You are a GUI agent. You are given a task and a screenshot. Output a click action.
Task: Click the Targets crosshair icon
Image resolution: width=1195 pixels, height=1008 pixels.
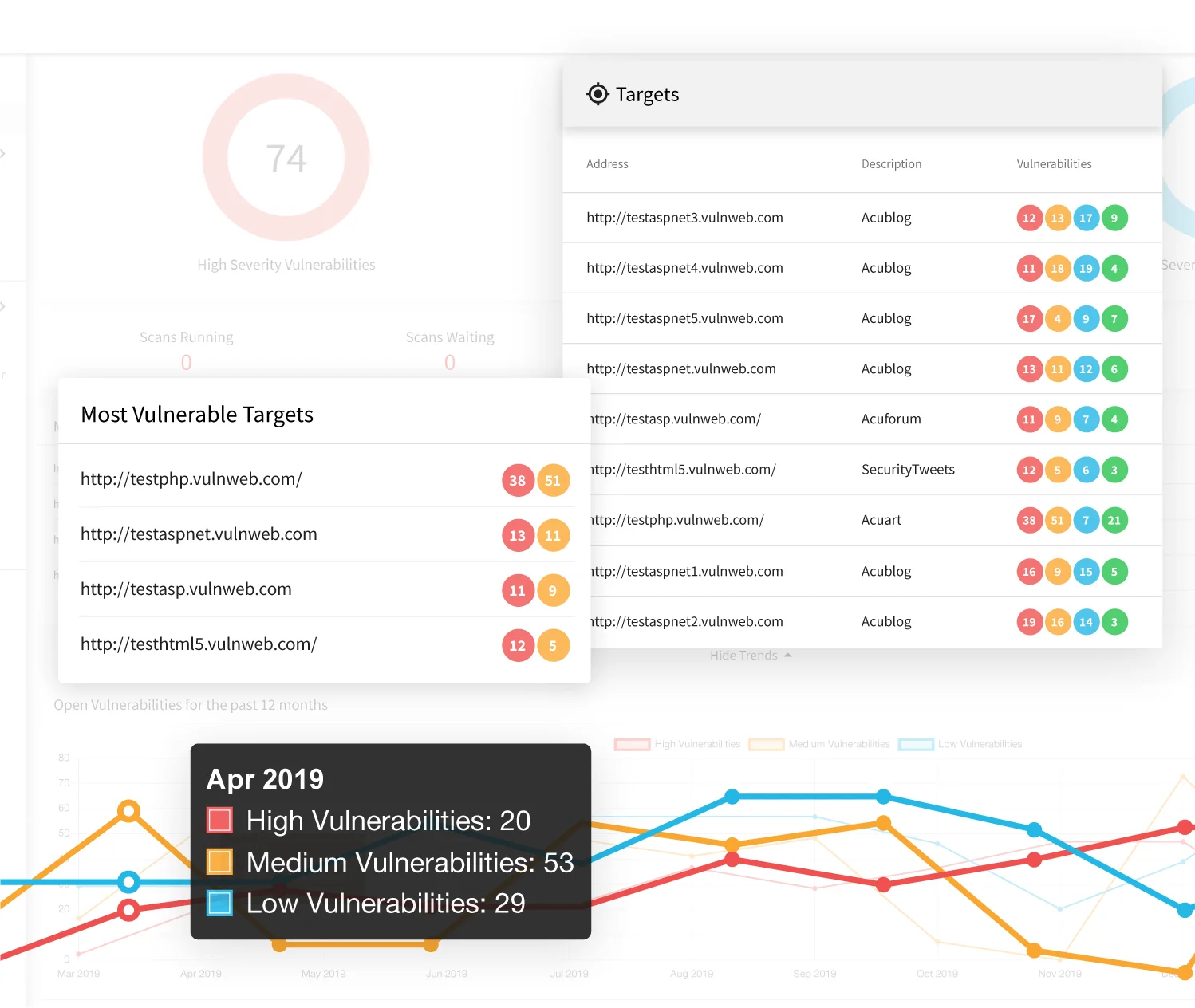point(597,93)
